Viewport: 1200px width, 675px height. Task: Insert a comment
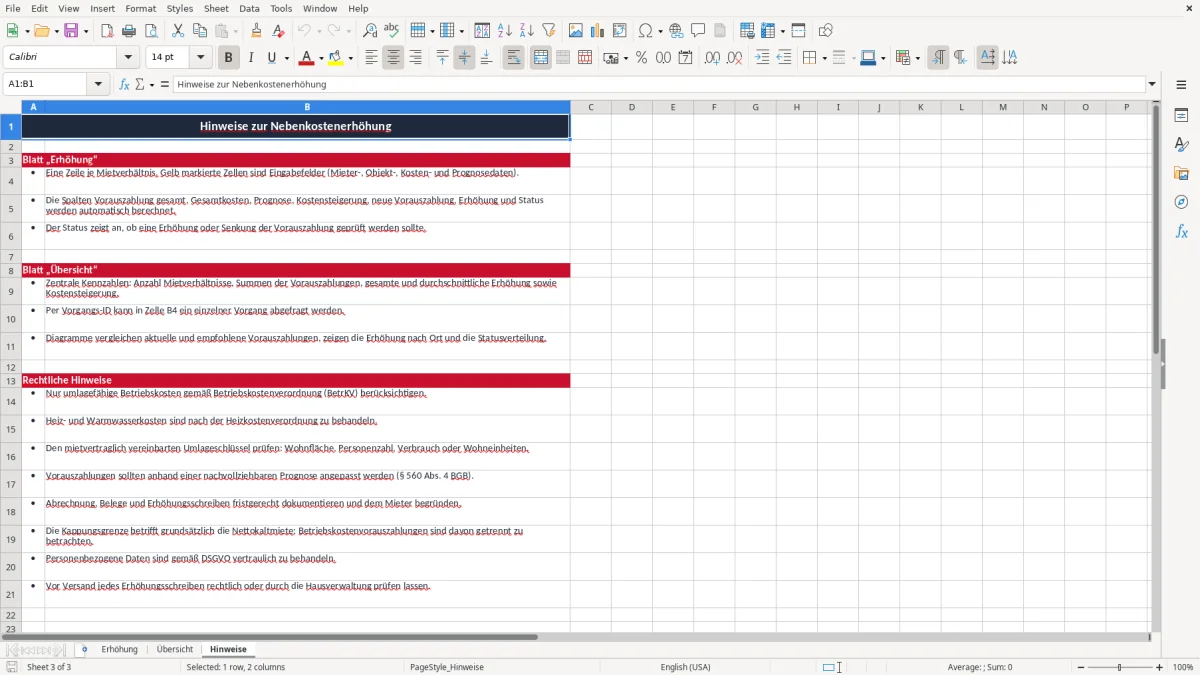pyautogui.click(x=698, y=31)
